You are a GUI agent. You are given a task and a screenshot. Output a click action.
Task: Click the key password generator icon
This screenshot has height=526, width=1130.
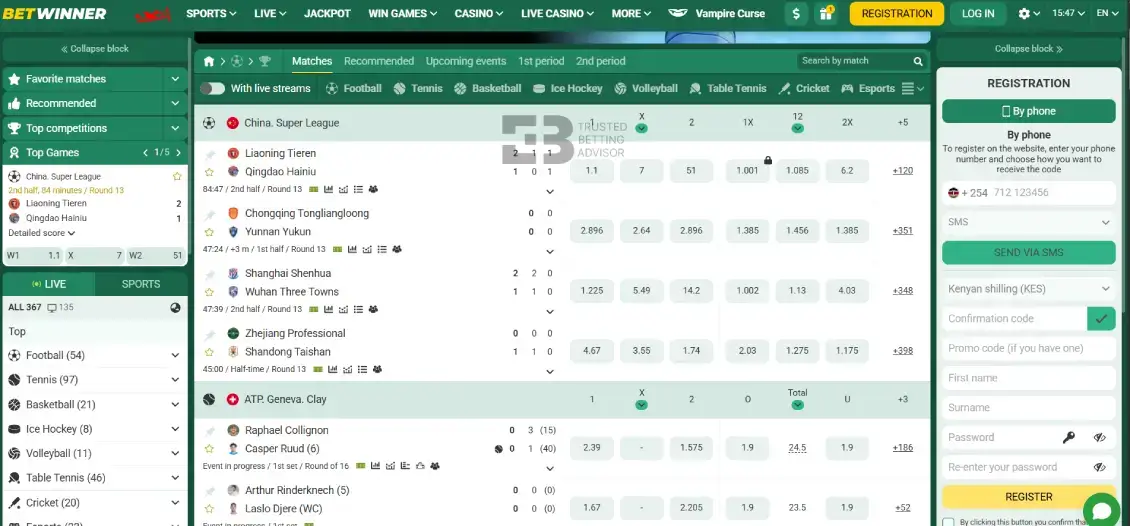pyautogui.click(x=1069, y=437)
